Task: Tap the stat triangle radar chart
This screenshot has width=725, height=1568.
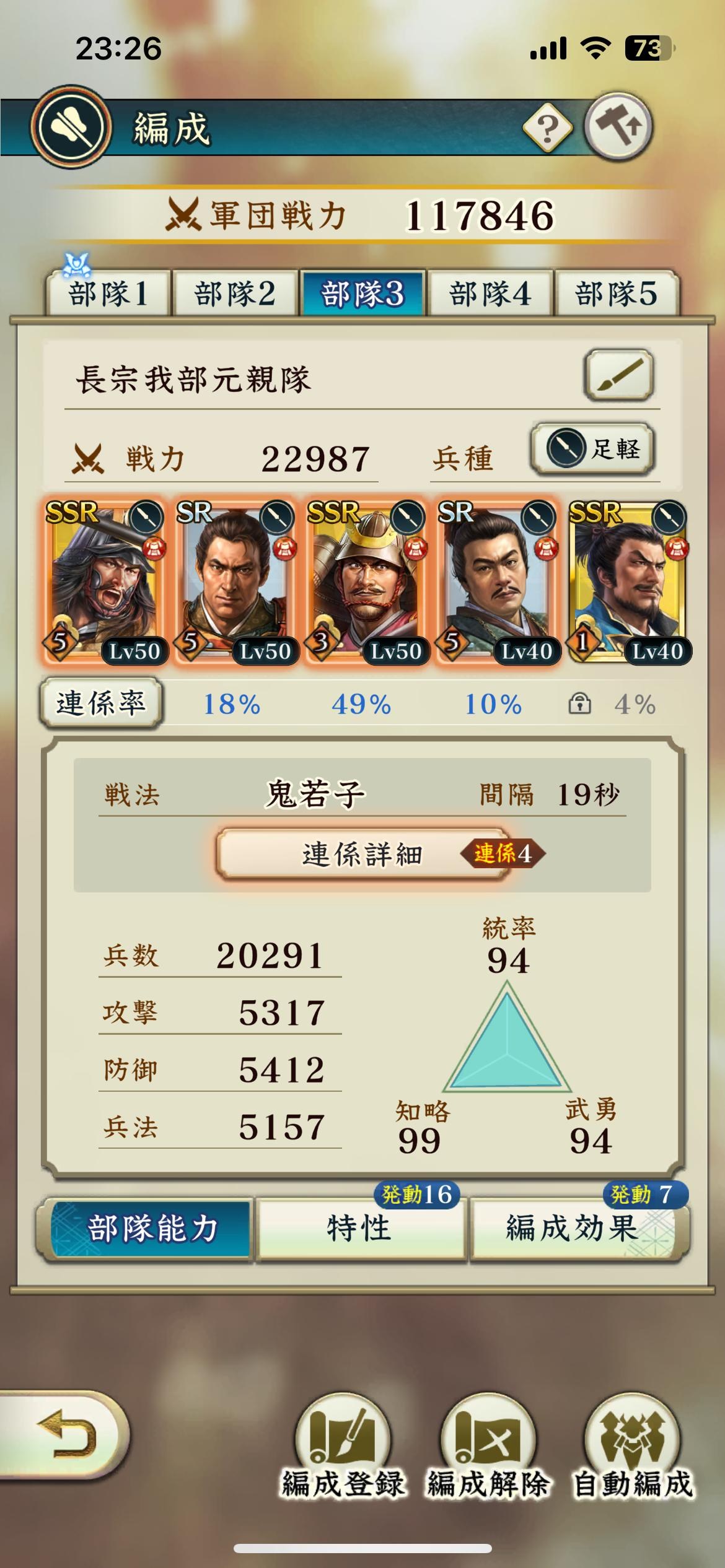Action: click(506, 1042)
